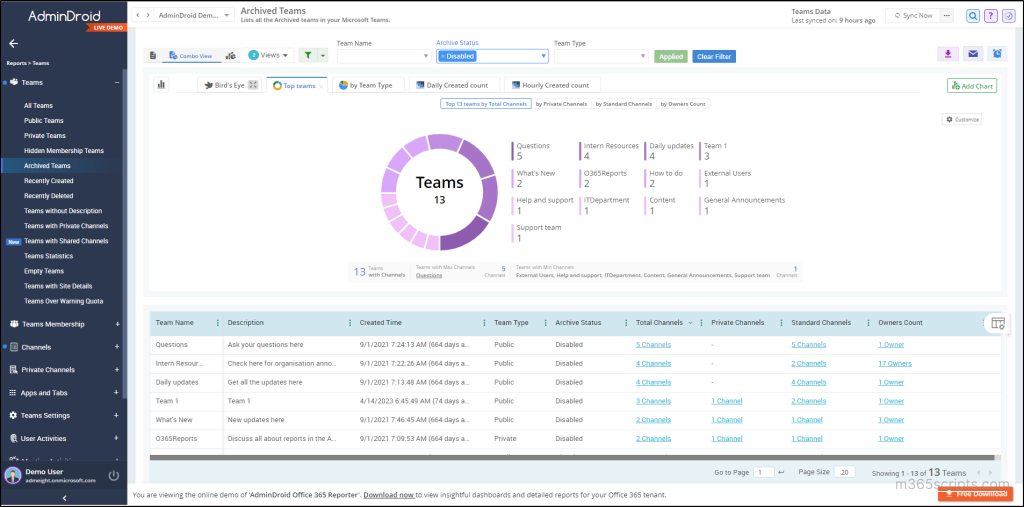Click the table horizontal scrollbar
The width and height of the screenshot is (1024, 507).
(x=572, y=458)
